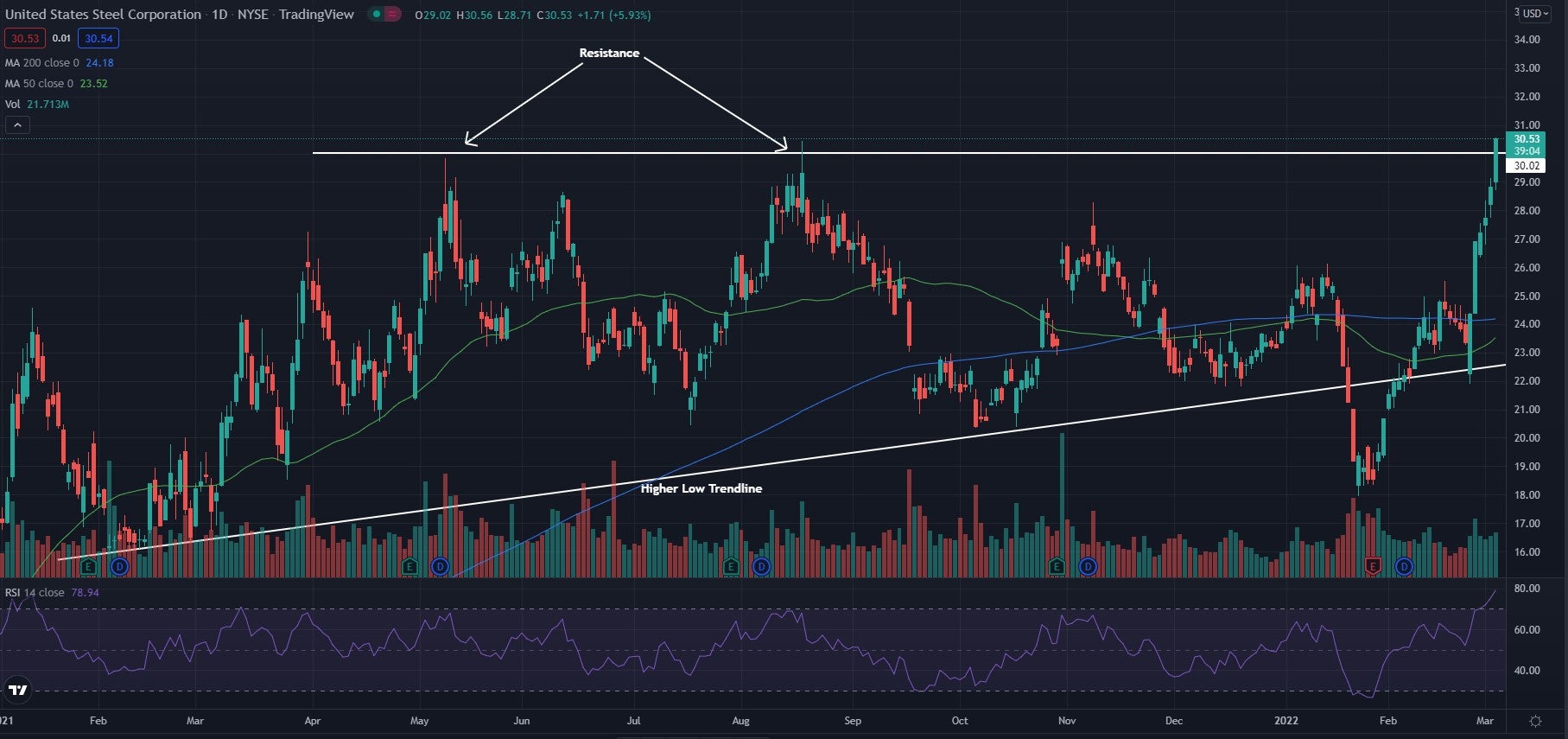
Task: Click the 31.00 price axis label
Action: pyautogui.click(x=1527, y=125)
